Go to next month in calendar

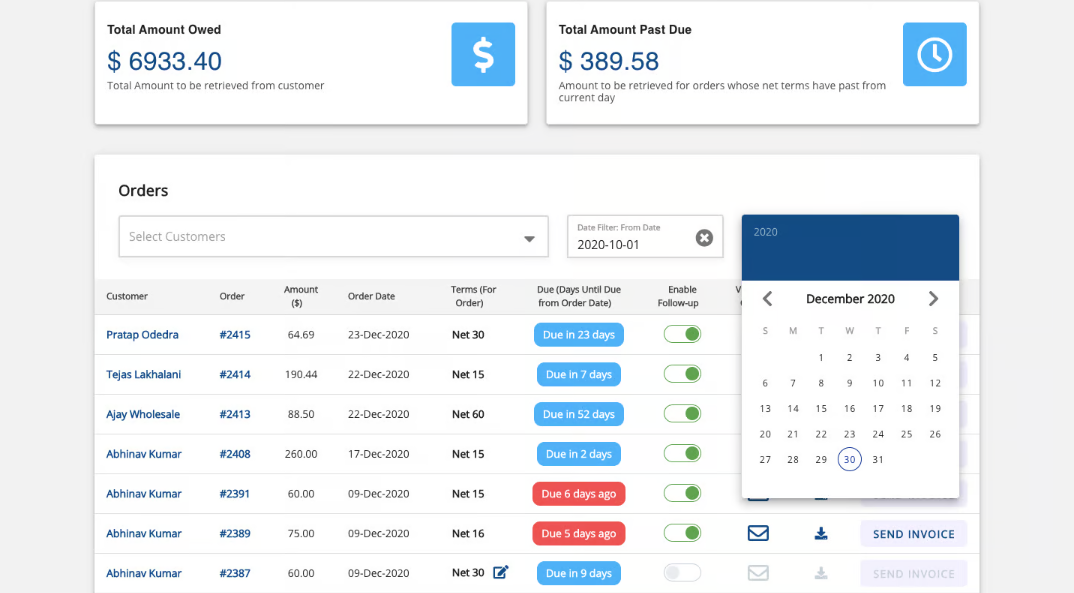point(933,299)
